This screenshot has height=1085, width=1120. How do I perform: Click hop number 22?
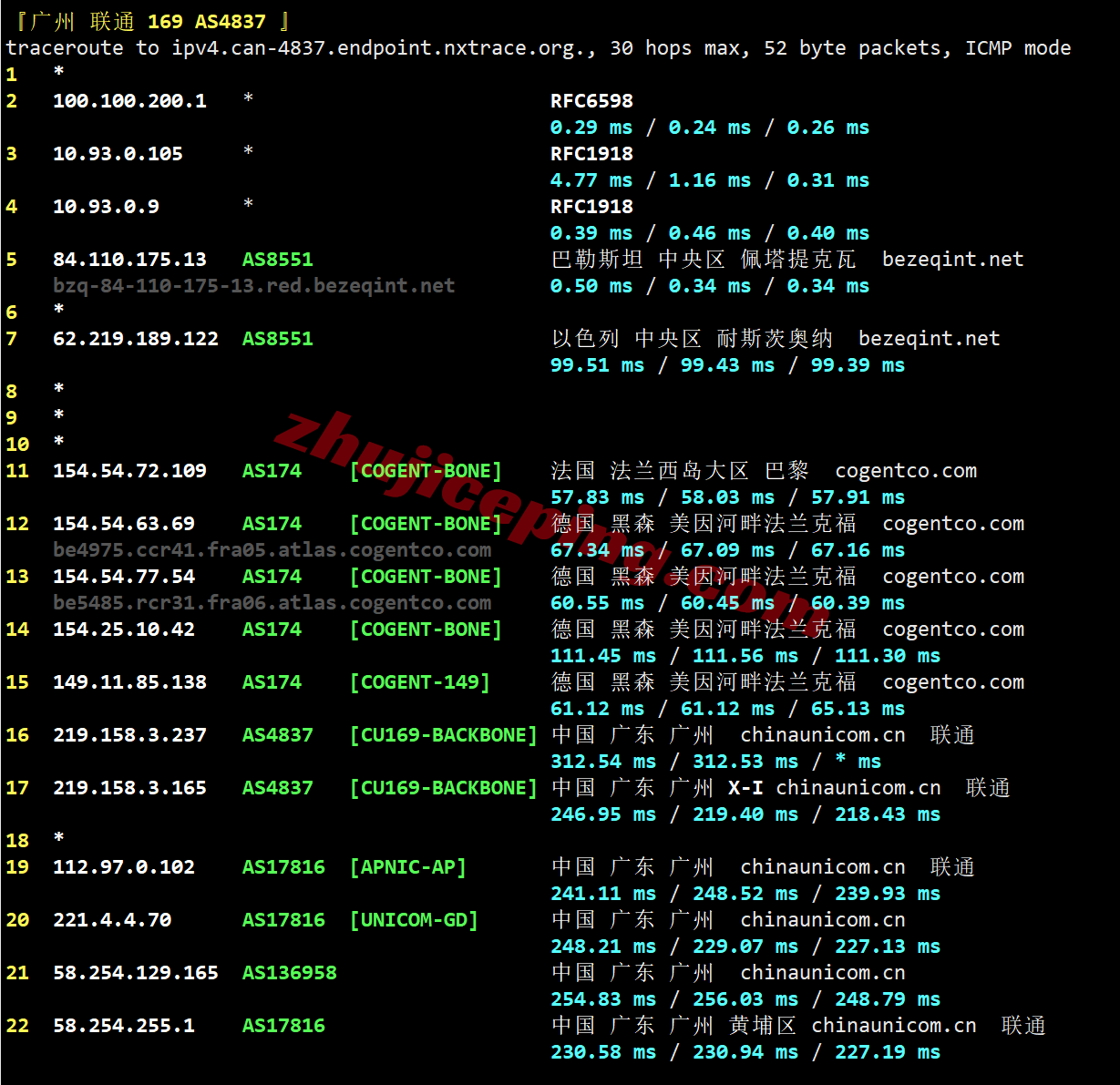17,1026
